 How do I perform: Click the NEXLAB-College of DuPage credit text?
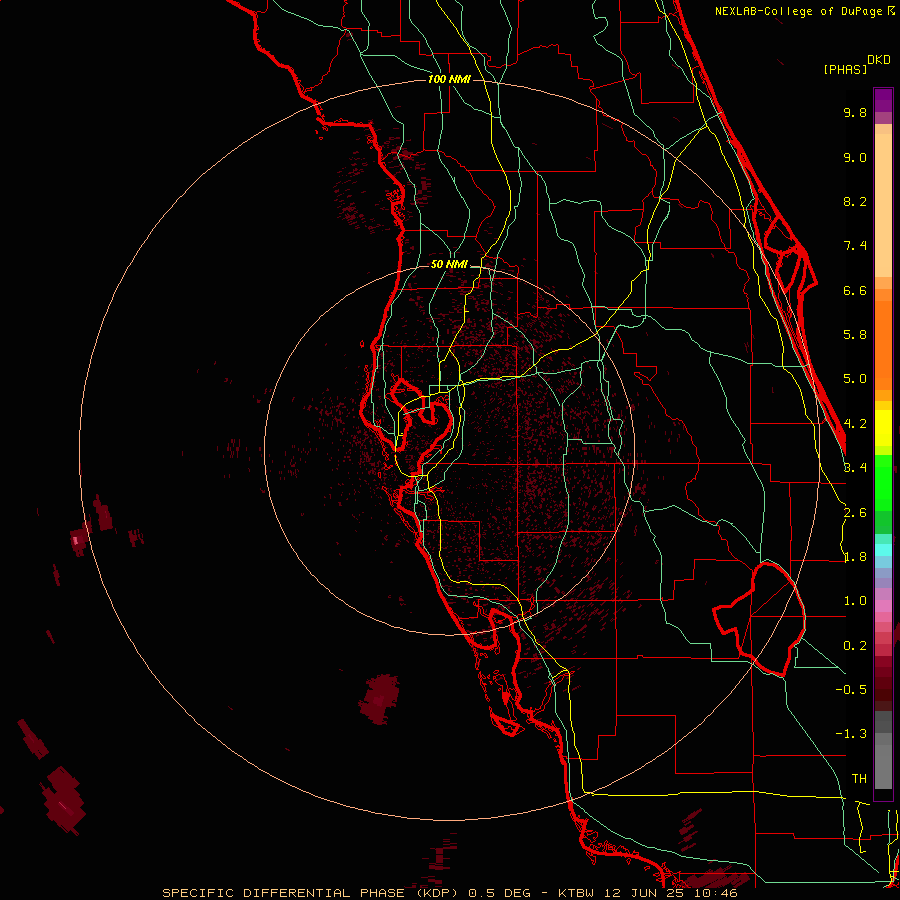[798, 11]
